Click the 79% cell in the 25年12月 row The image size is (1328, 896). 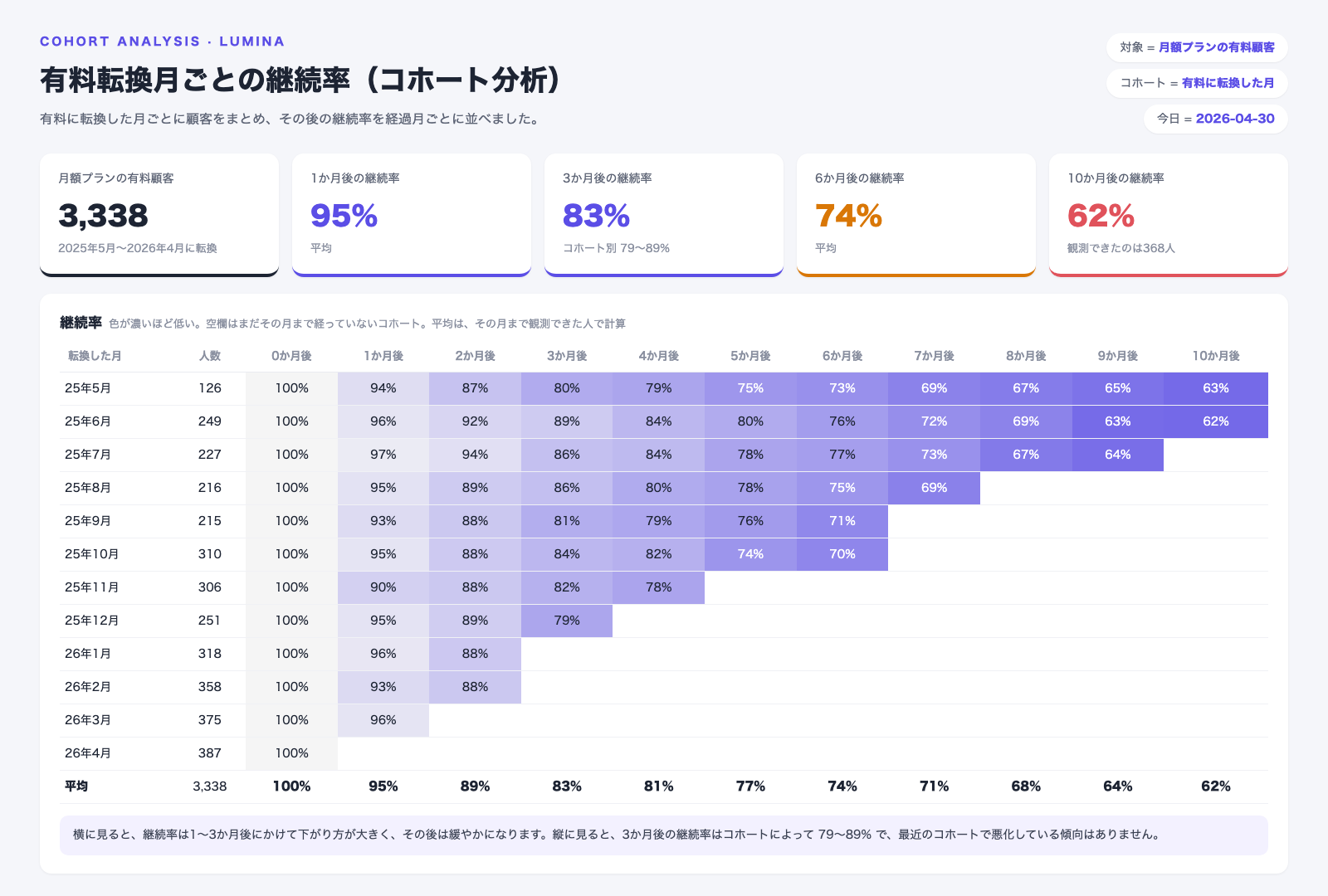[x=567, y=621]
